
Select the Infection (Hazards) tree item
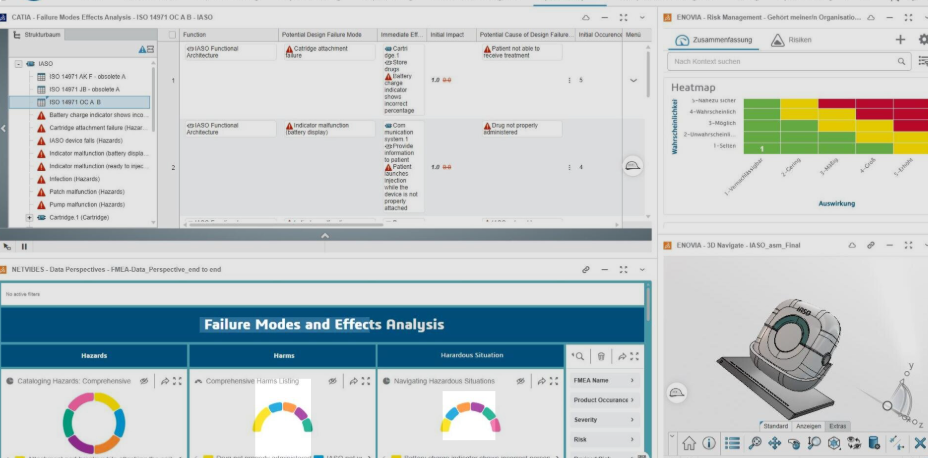click(x=74, y=179)
